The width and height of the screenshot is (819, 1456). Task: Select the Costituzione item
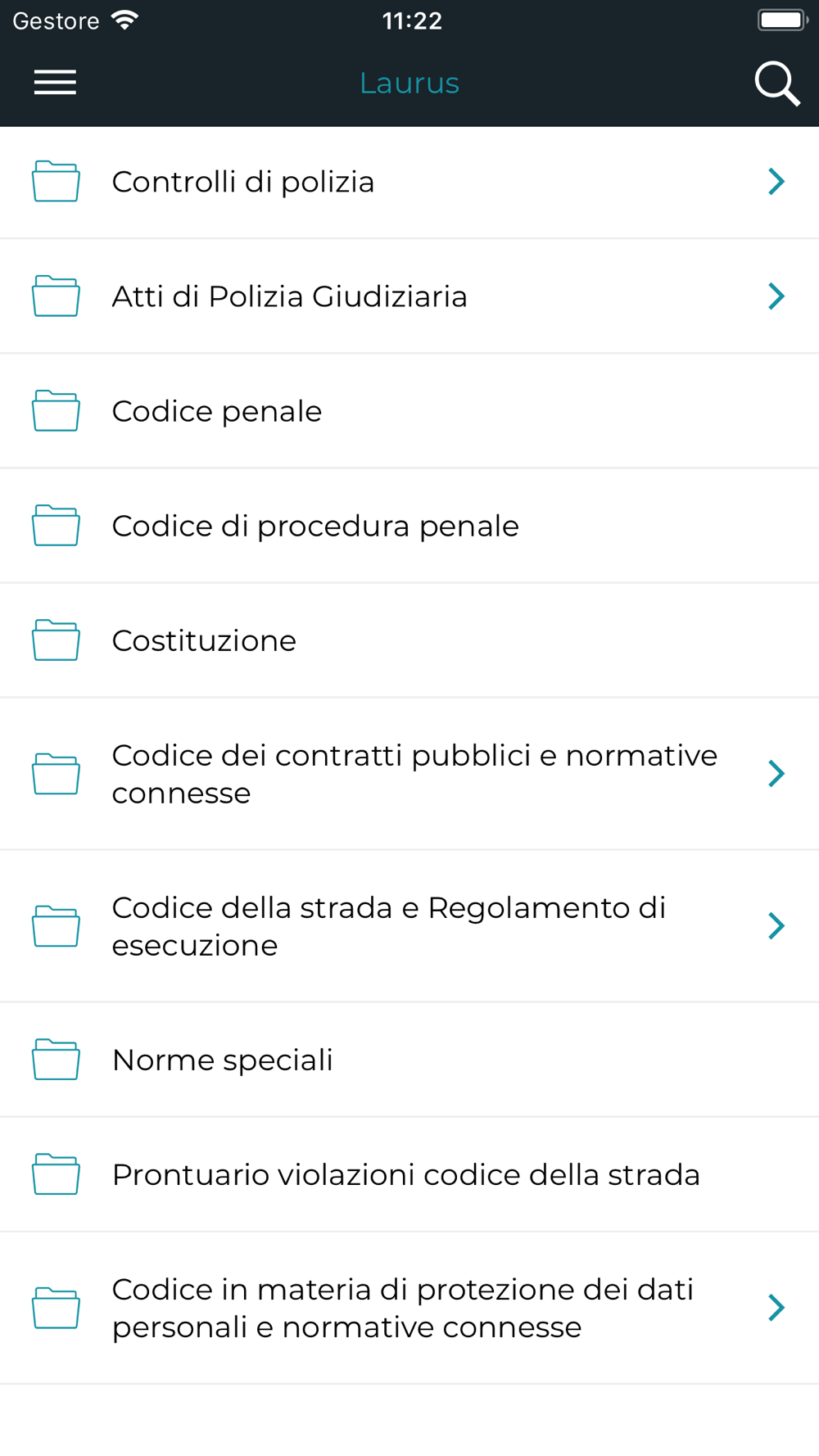[204, 640]
